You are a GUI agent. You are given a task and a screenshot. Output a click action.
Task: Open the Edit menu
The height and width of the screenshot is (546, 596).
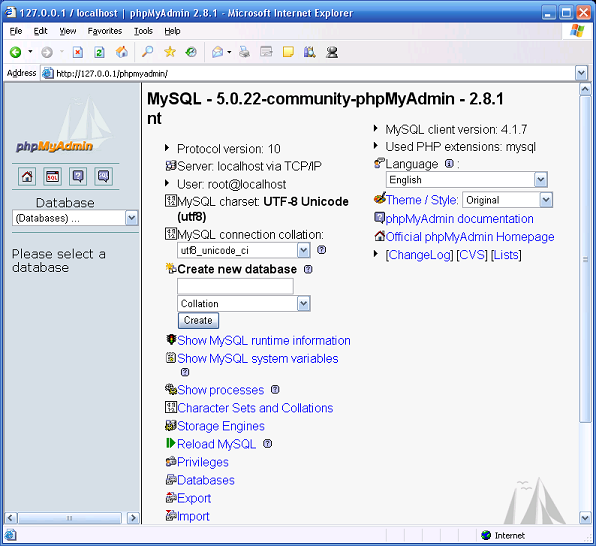pos(40,31)
